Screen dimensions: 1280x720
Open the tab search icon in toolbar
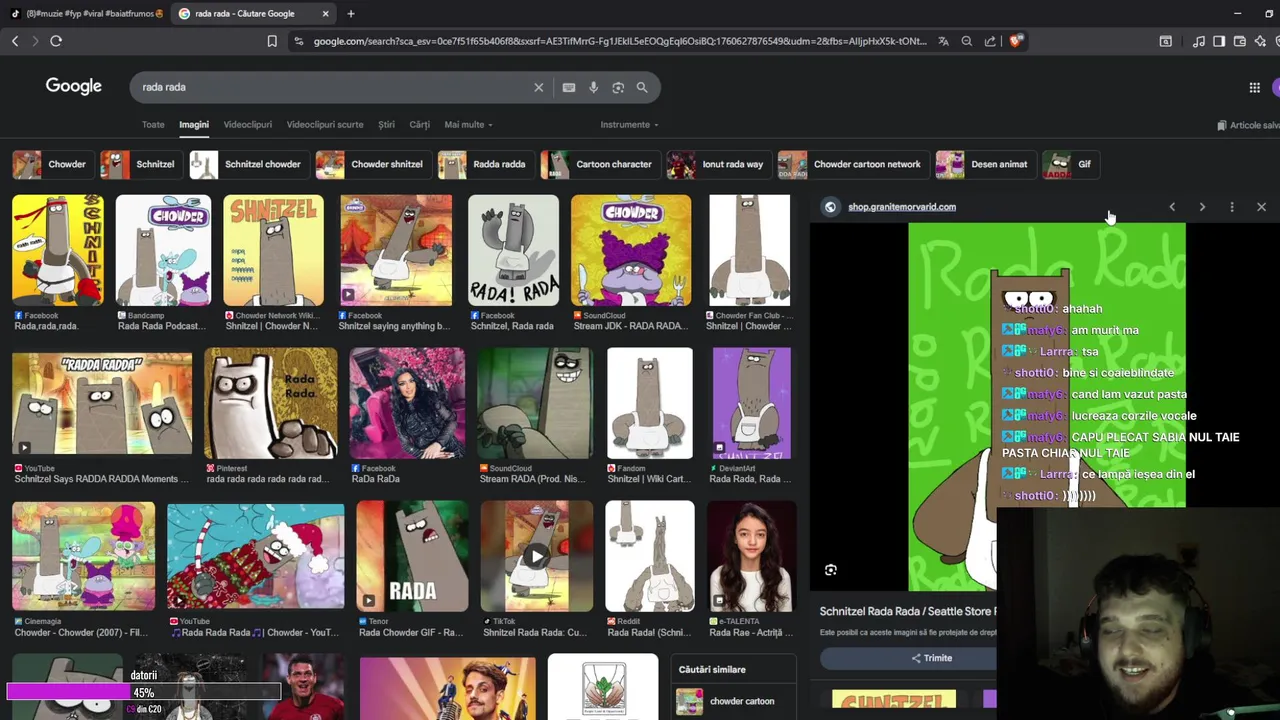click(x=1166, y=41)
